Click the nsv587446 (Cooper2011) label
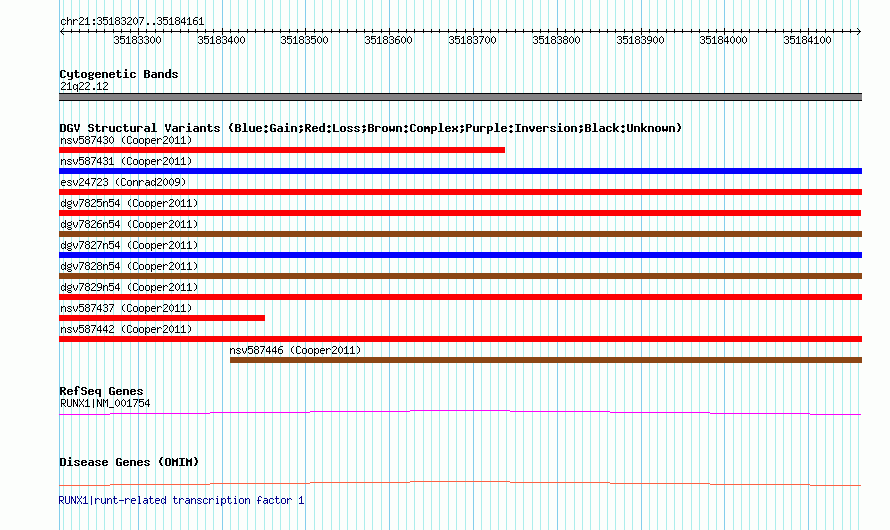 pyautogui.click(x=295, y=350)
